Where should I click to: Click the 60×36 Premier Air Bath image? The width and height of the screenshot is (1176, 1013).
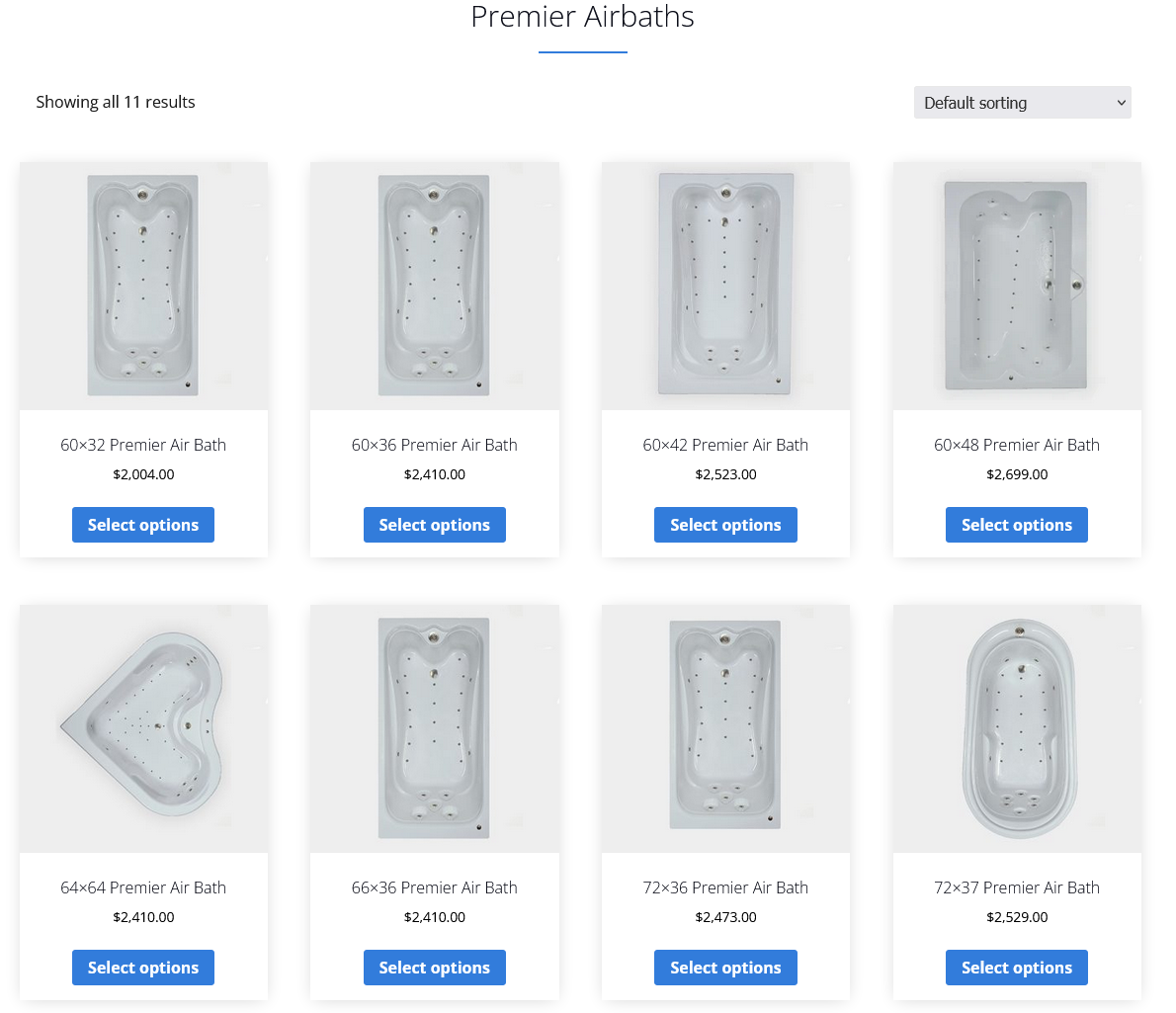pos(435,286)
